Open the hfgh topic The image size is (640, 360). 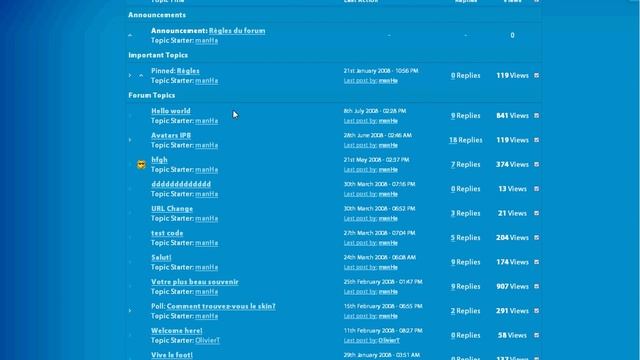tap(159, 160)
